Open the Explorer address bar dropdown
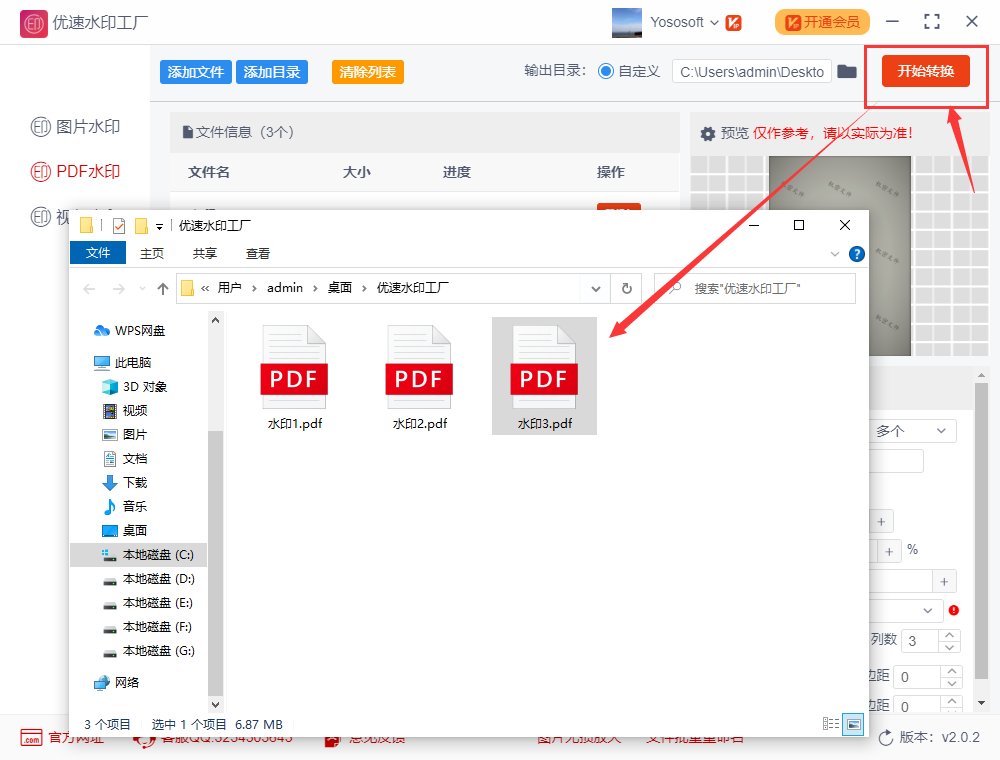This screenshot has height=760, width=1000. (x=596, y=288)
